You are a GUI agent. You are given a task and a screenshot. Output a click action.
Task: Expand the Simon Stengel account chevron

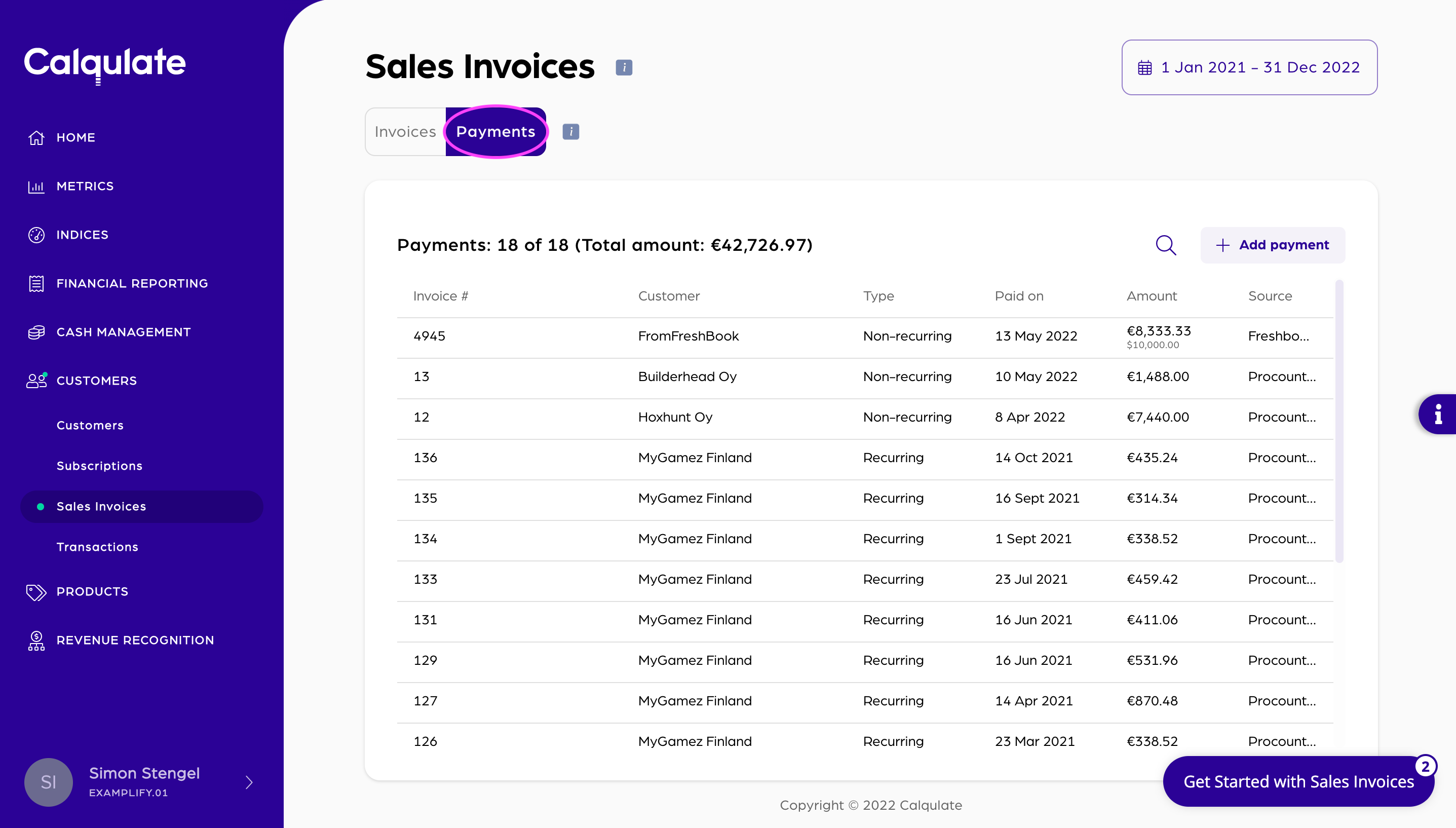tap(249, 782)
